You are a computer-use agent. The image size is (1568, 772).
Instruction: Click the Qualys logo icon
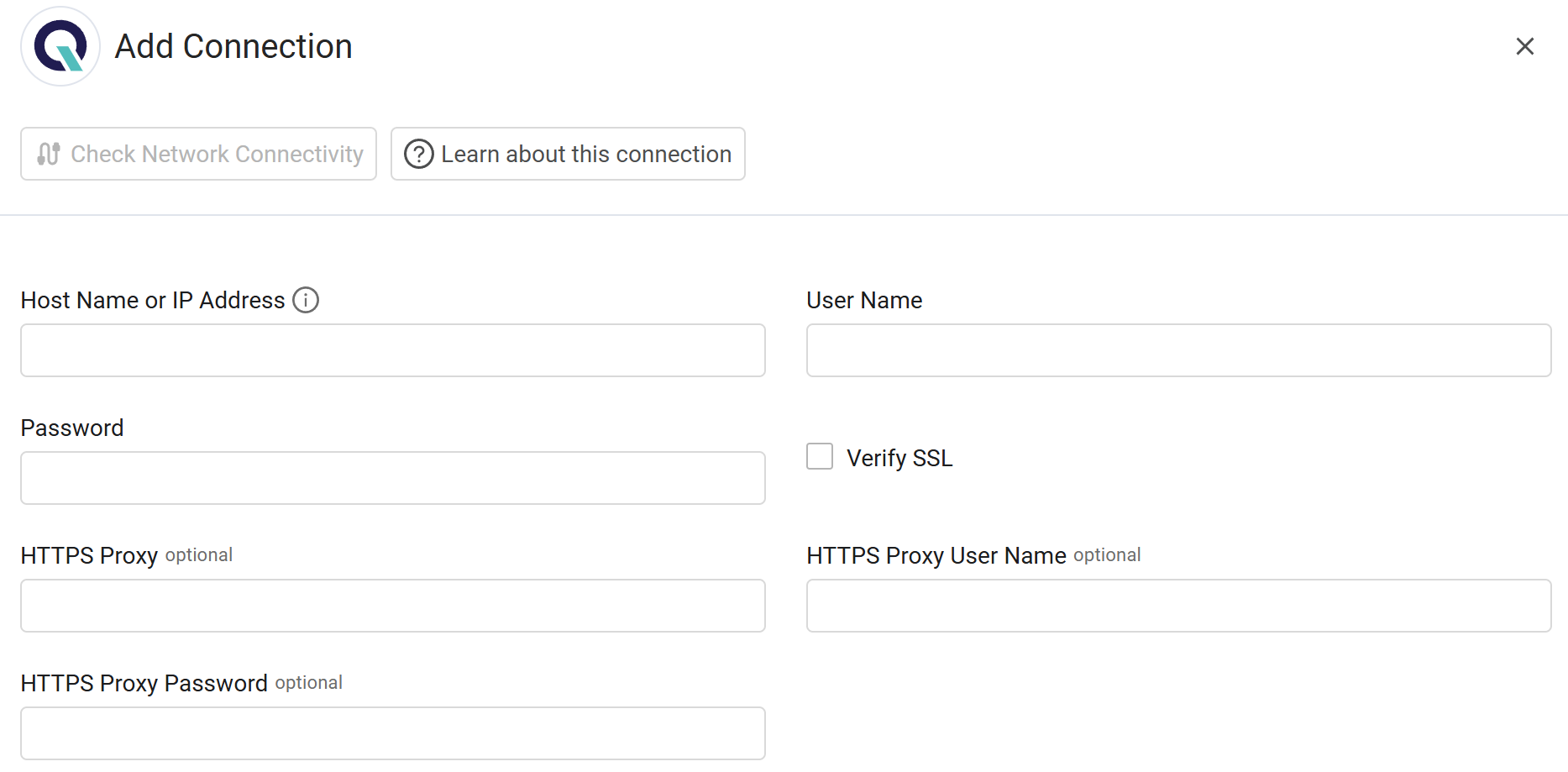[60, 46]
